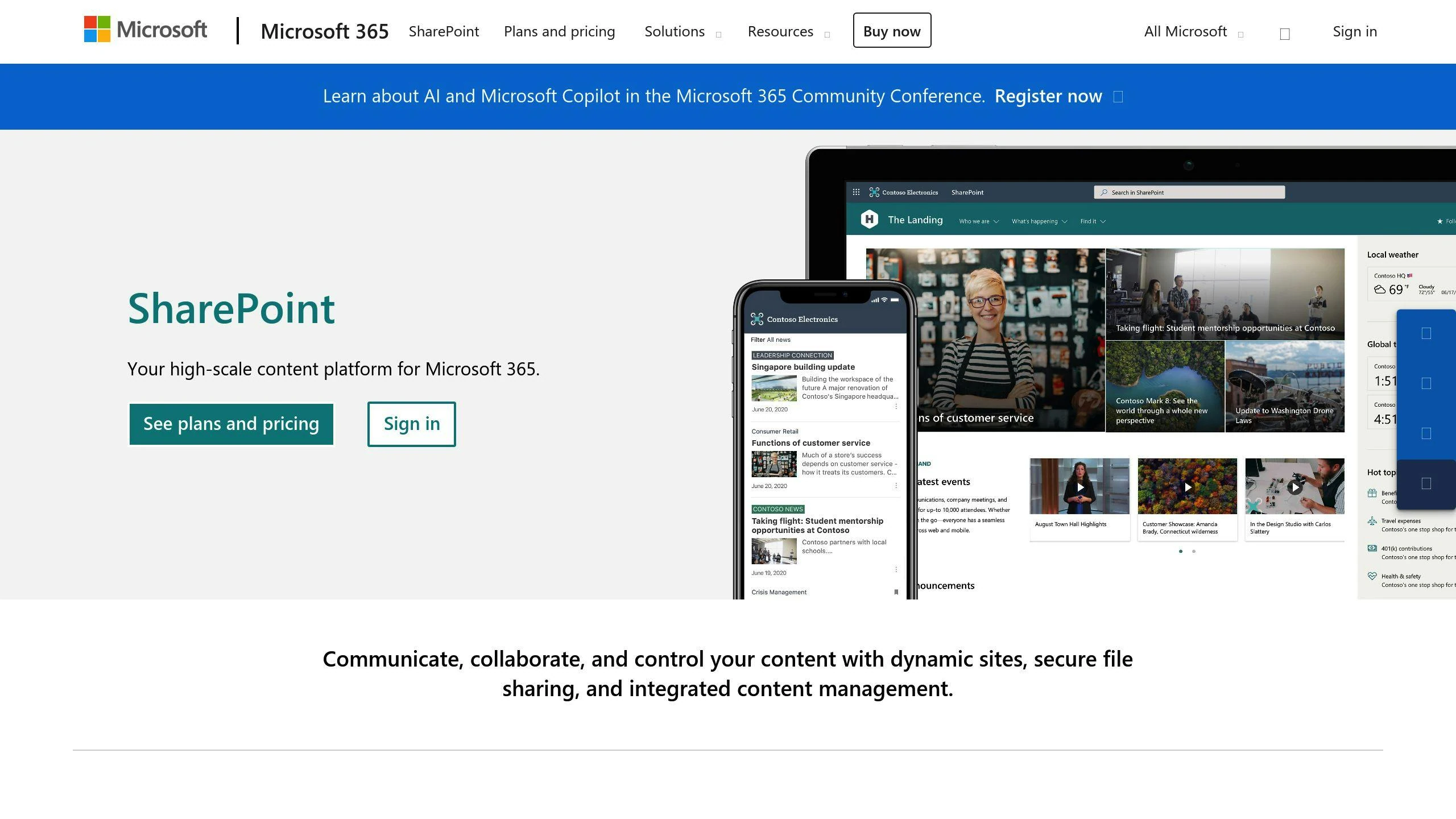Select first carousel dot under video cards
Screen dimensions: 1456x819
[1181, 551]
